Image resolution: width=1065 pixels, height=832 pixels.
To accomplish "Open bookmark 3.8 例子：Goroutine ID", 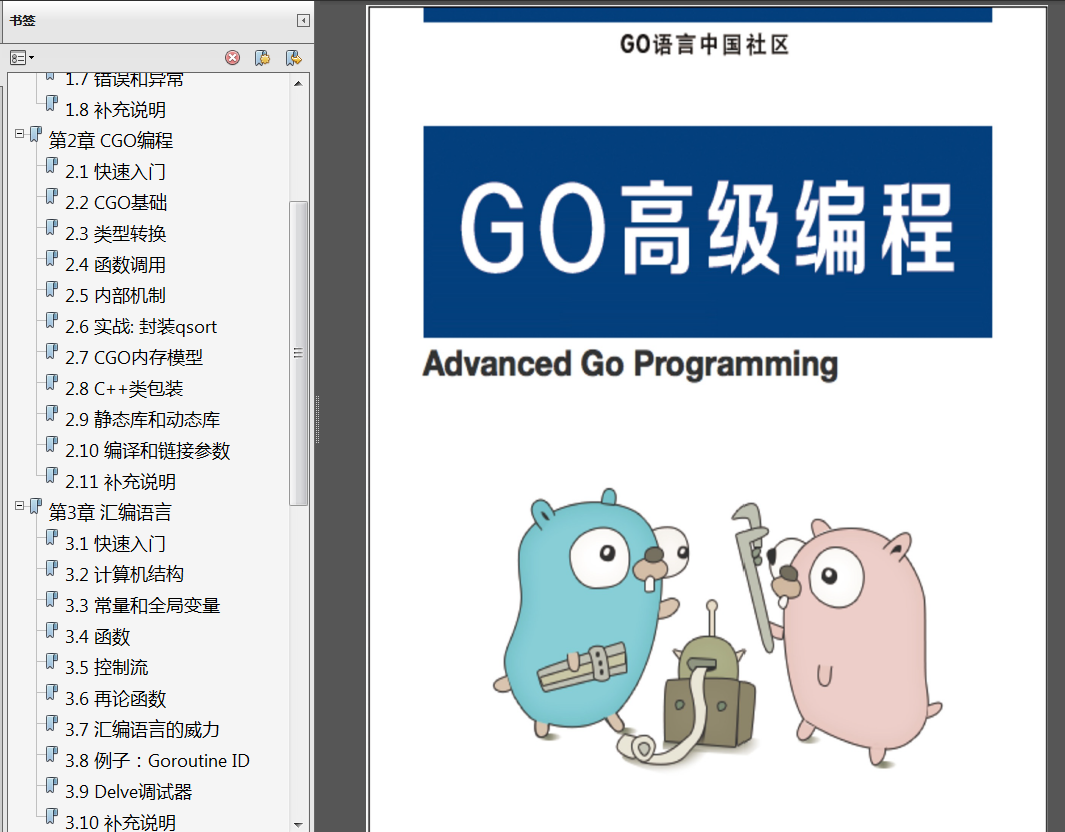I will 158,761.
